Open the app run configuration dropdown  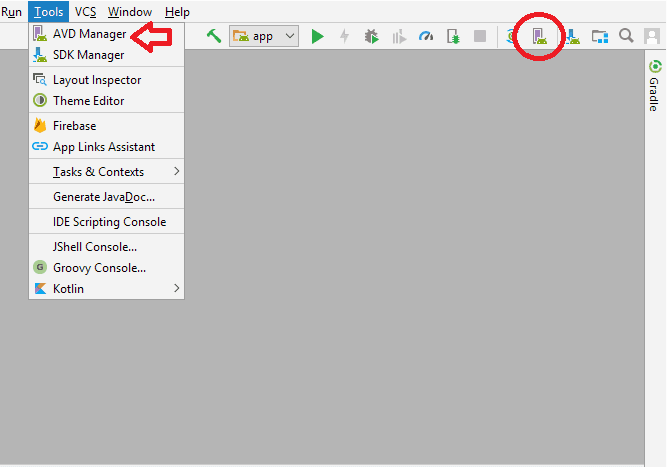[264, 36]
